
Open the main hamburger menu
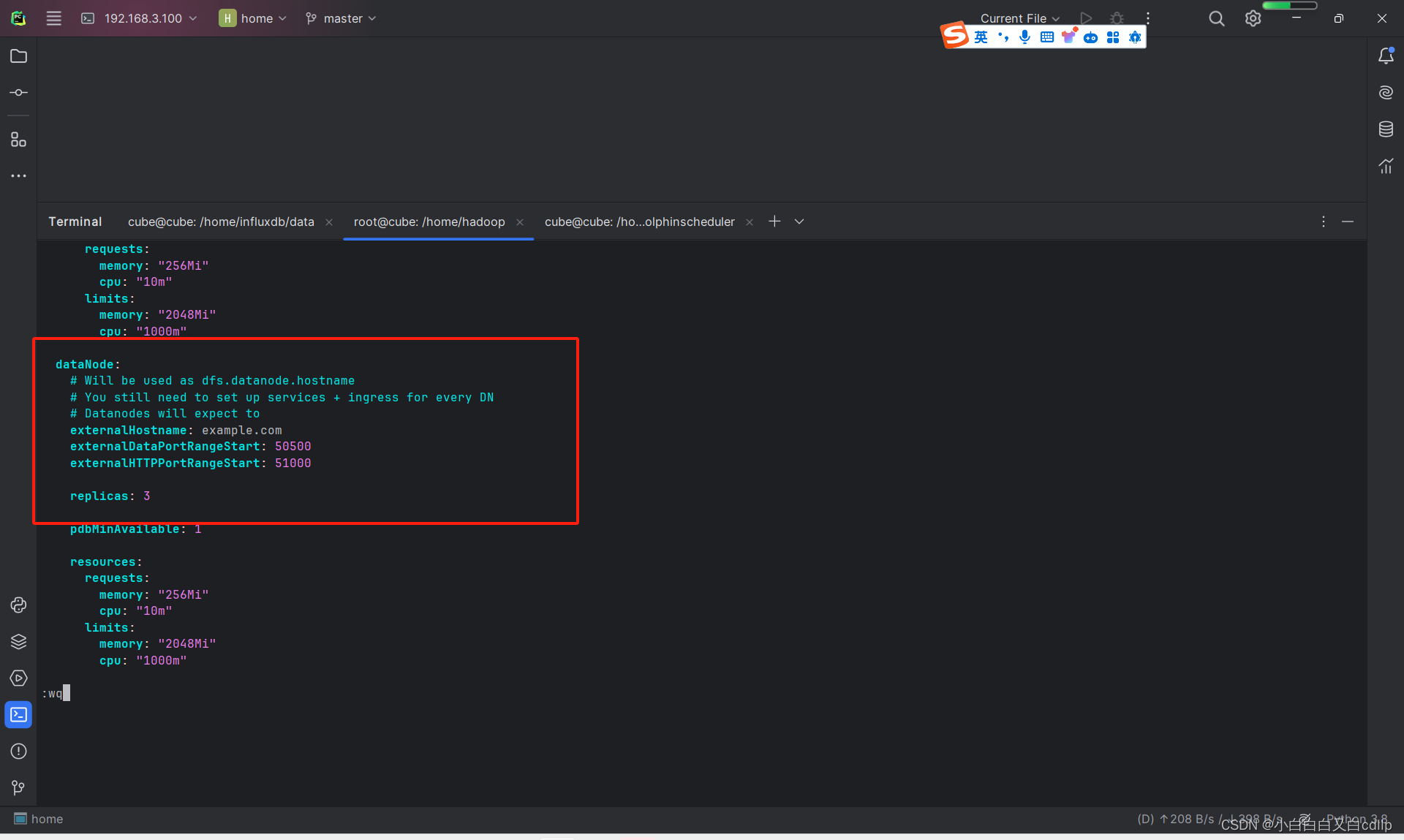click(x=53, y=18)
